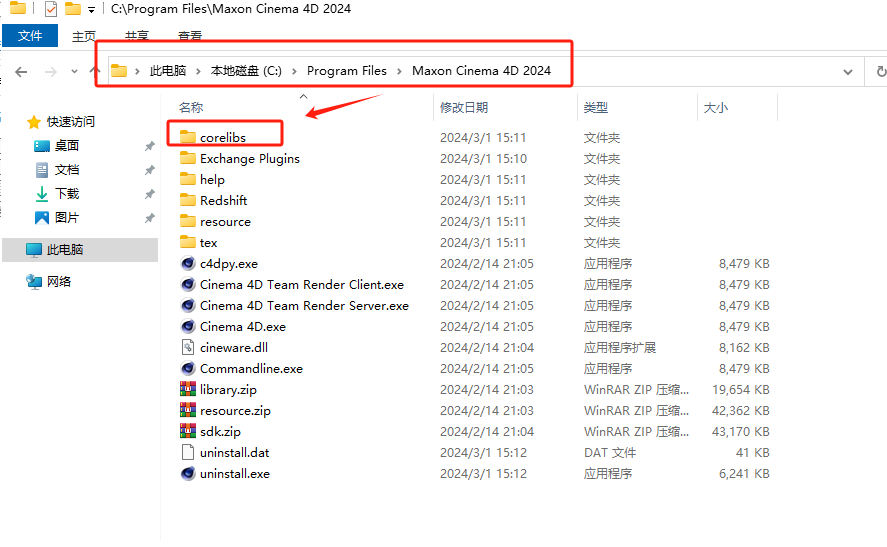Click the Properties checkmark icon in title bar
This screenshot has height=547, width=887.
pyautogui.click(x=50, y=9)
